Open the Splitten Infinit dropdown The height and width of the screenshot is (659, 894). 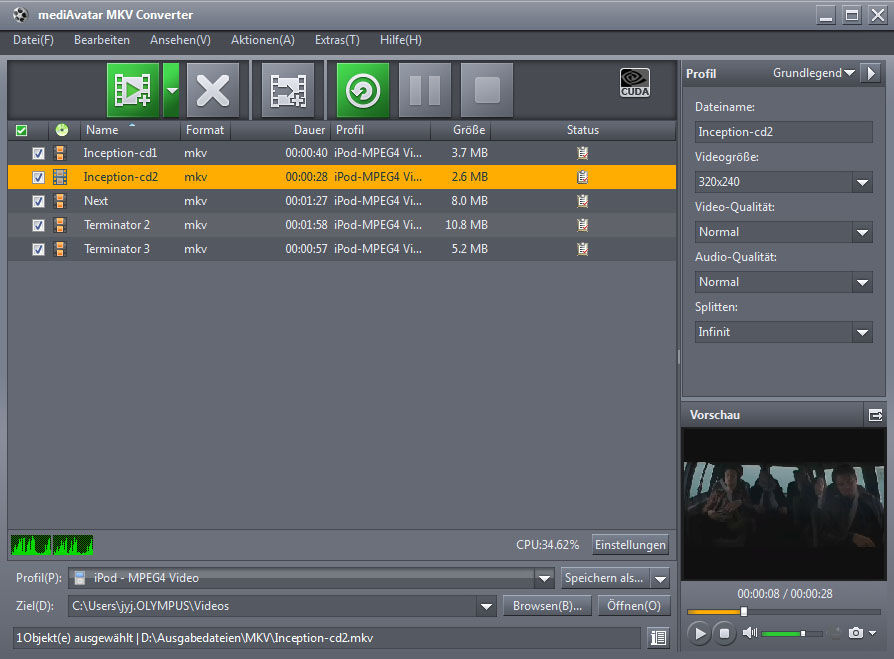pyautogui.click(x=862, y=332)
